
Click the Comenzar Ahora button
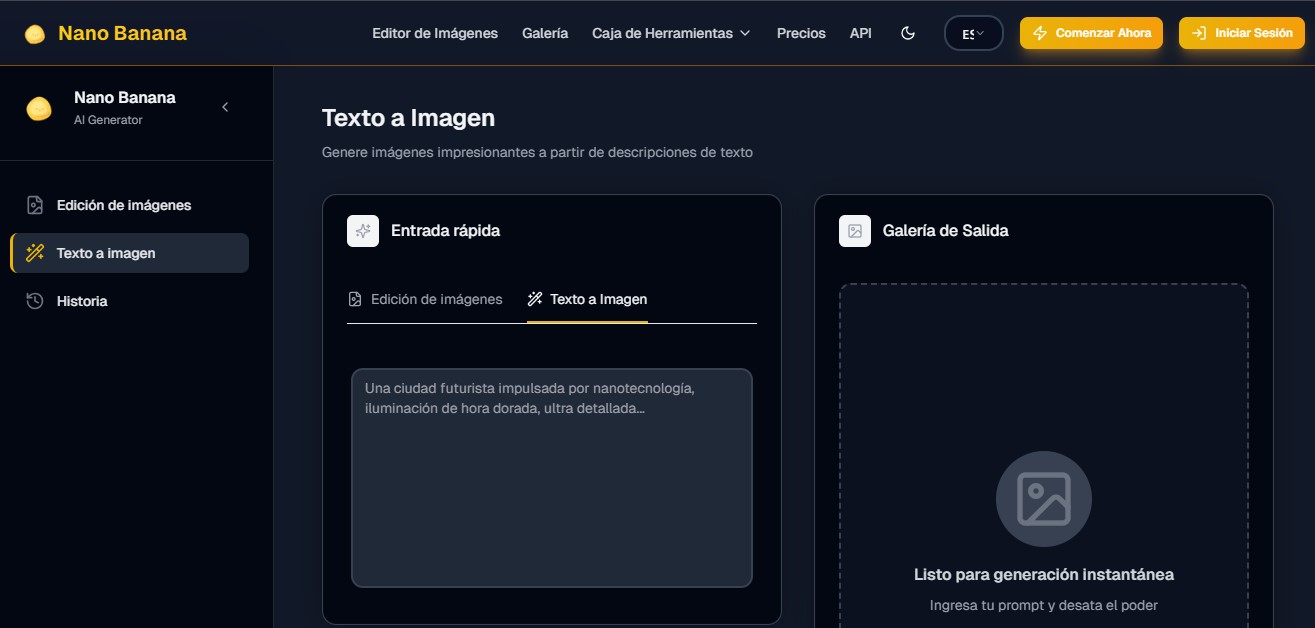pyautogui.click(x=1091, y=33)
